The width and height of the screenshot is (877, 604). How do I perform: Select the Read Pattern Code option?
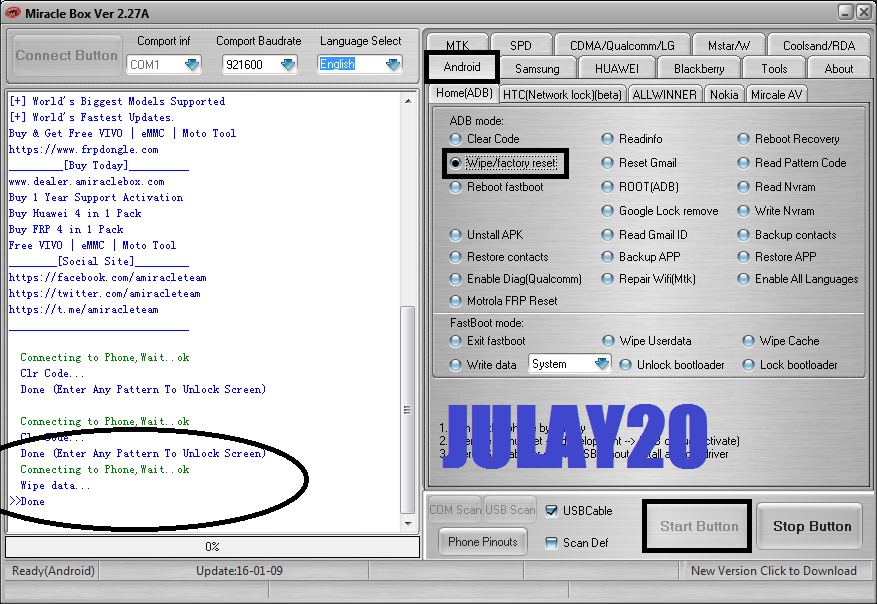click(743, 163)
